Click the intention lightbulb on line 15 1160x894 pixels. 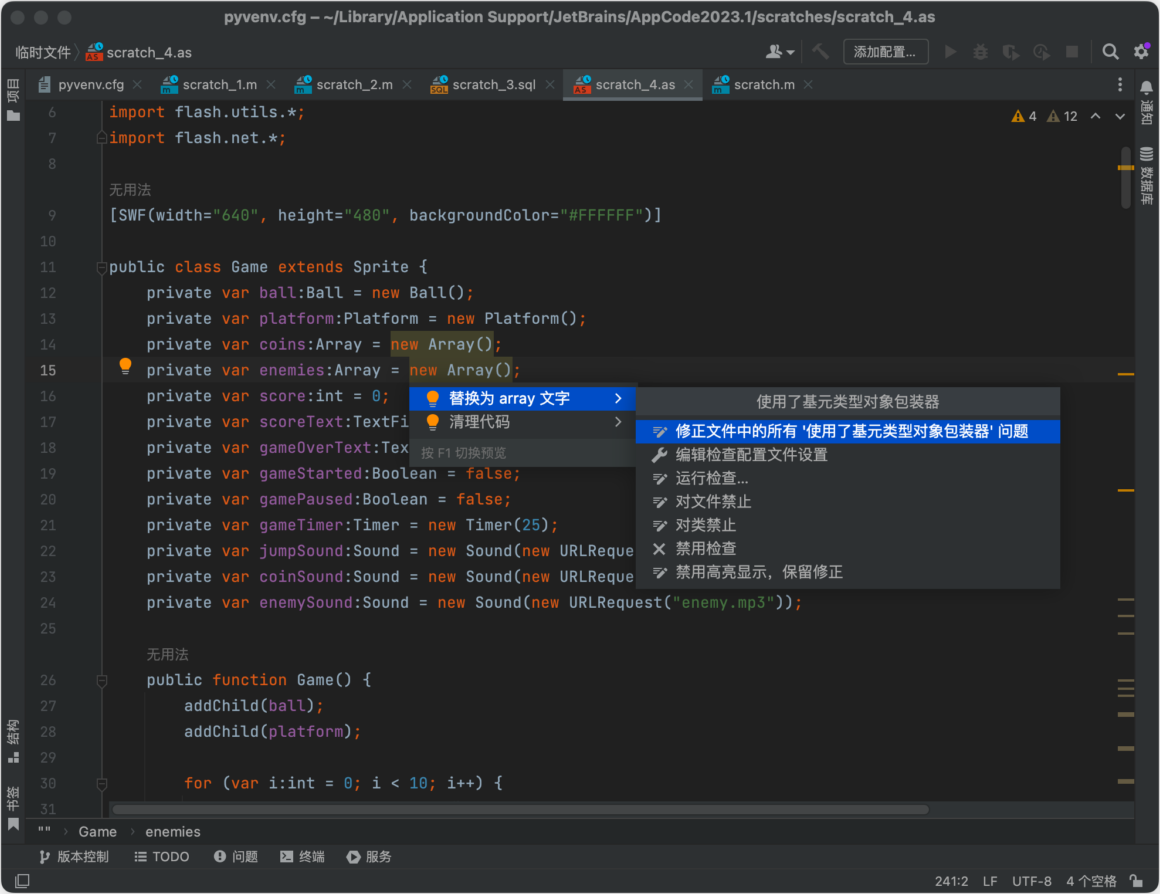pyautogui.click(x=125, y=366)
